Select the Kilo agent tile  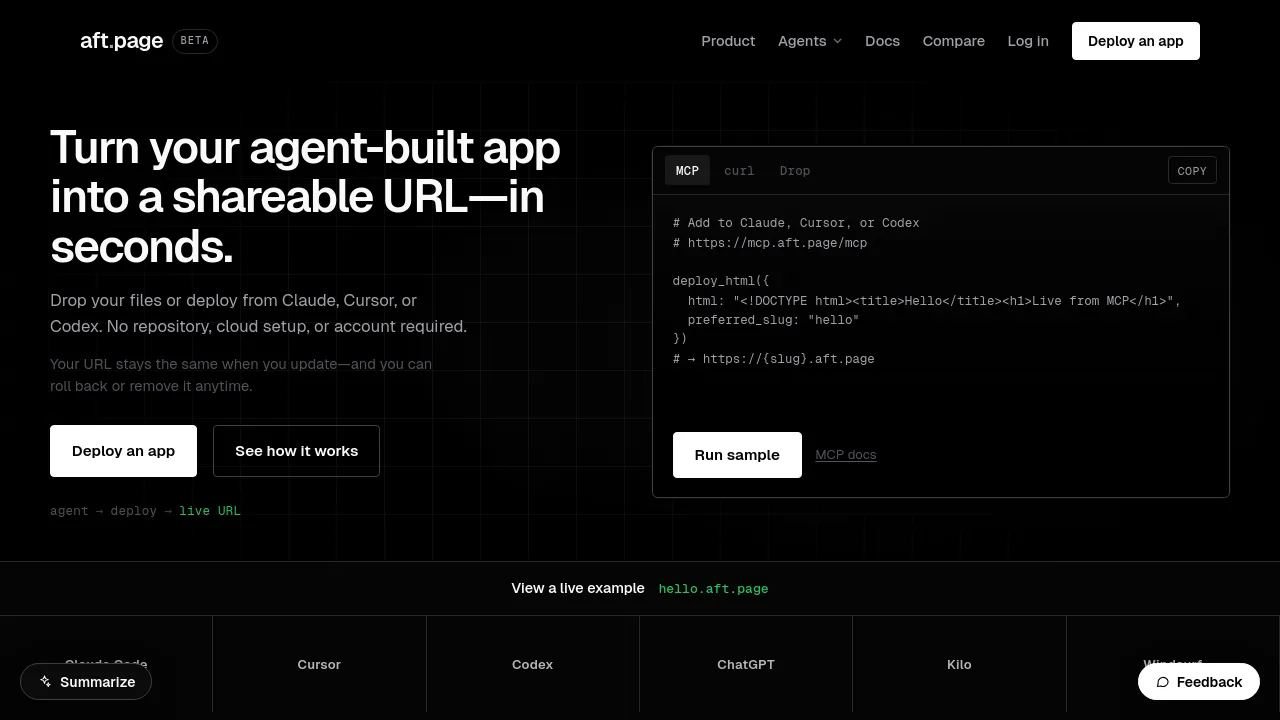click(959, 664)
